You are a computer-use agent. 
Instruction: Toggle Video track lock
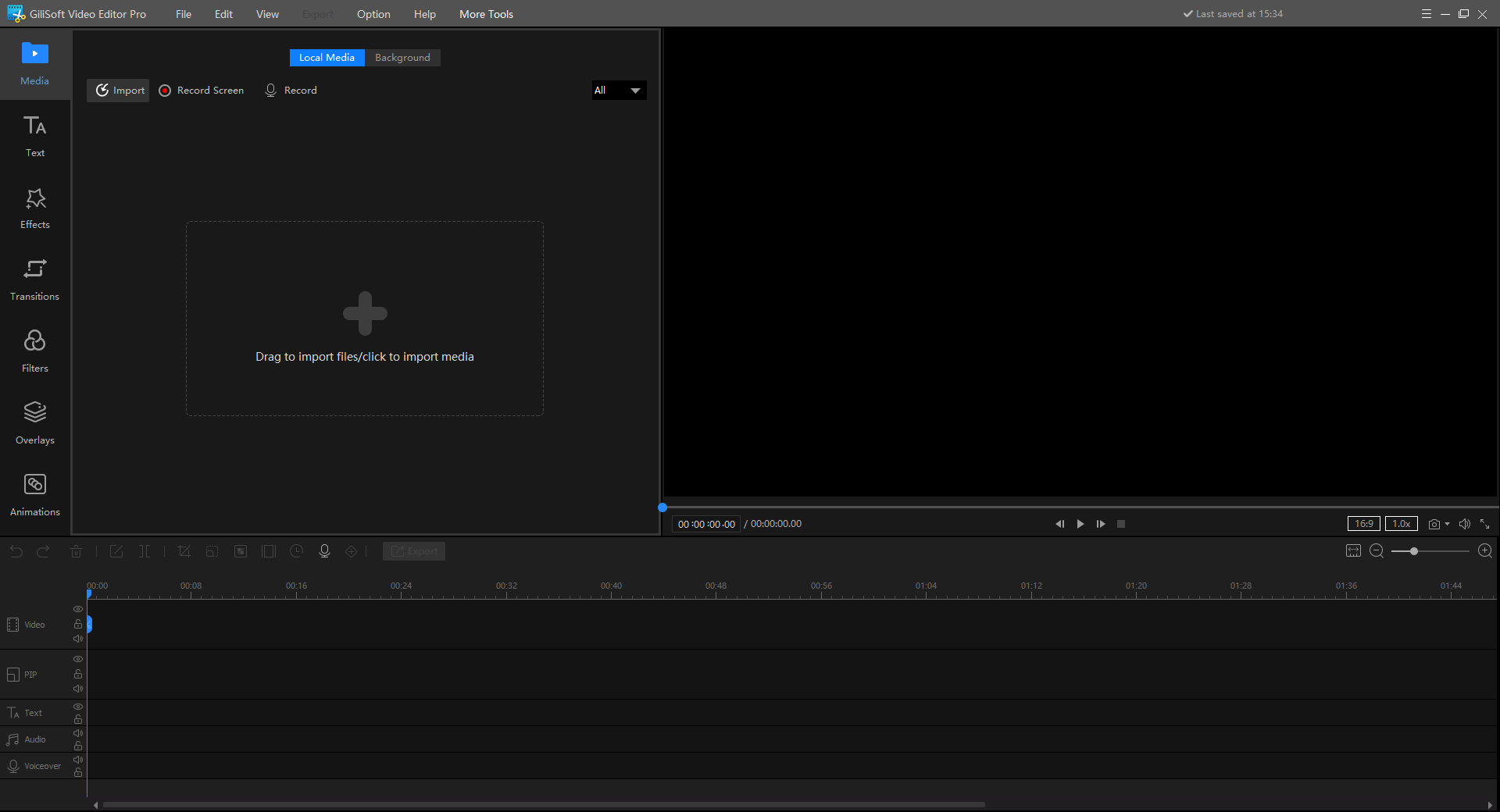coord(78,624)
